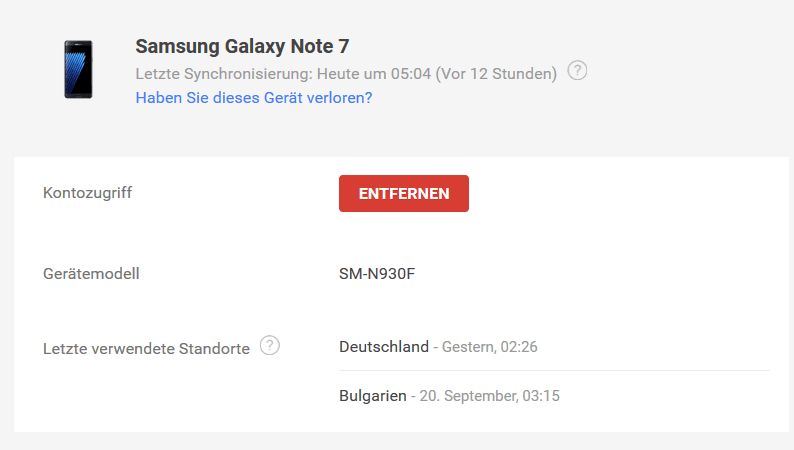Select the Gerätemodell label
Viewport: 794px width, 450px height.
(91, 274)
